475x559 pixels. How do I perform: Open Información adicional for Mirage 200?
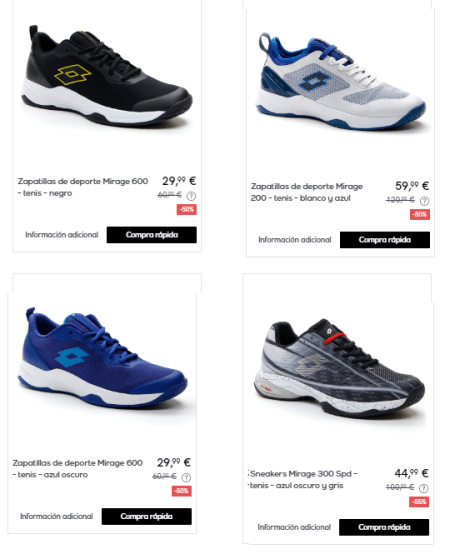coord(295,240)
